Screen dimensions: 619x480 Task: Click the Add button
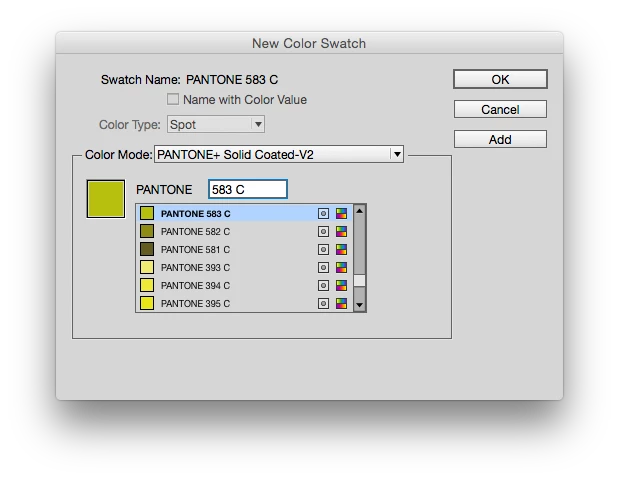500,139
